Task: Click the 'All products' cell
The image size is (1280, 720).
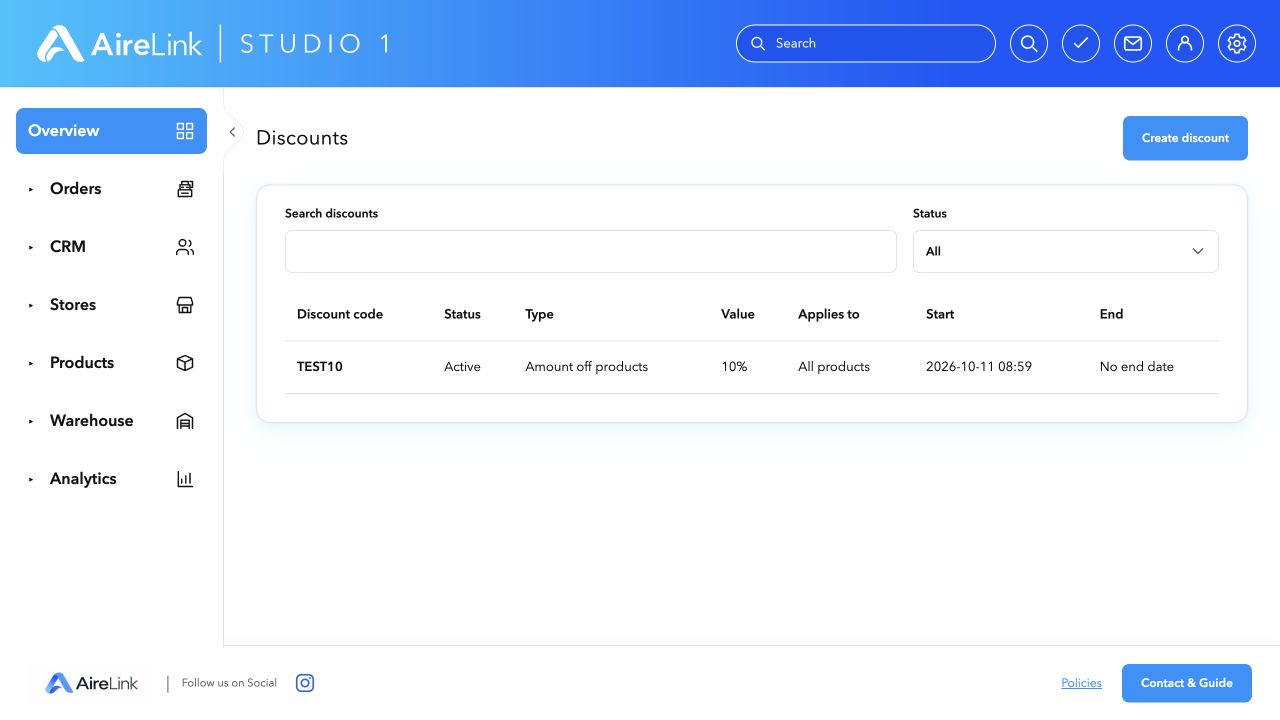Action: (x=834, y=367)
